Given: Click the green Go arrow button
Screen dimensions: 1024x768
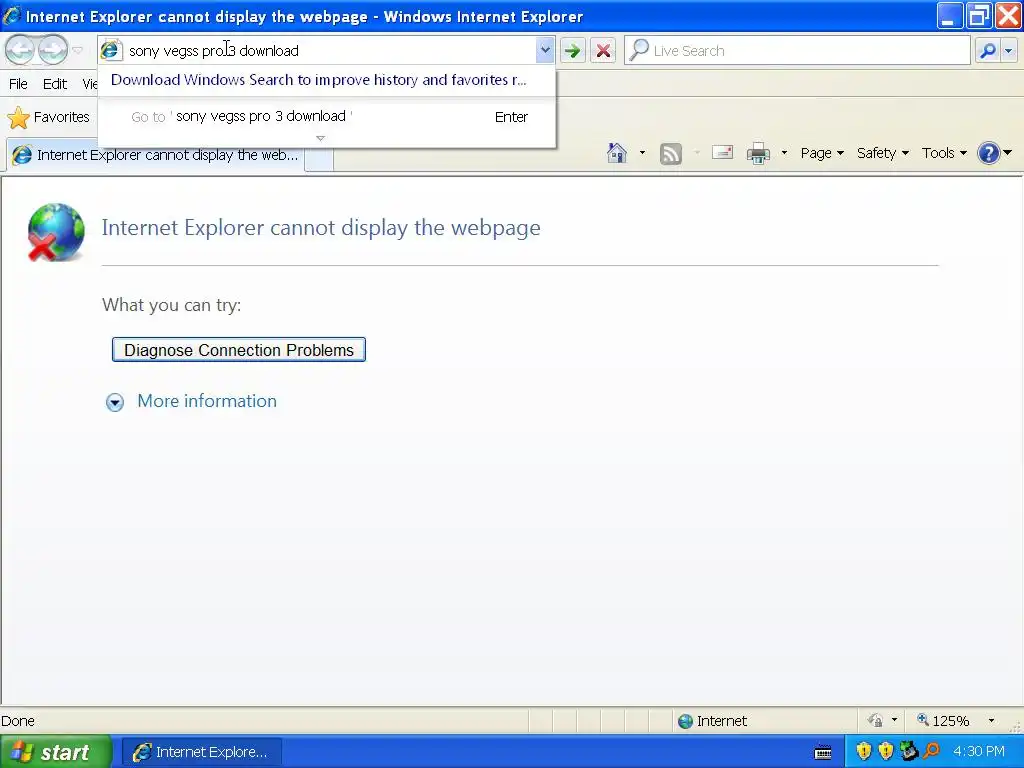Looking at the screenshot, I should tap(573, 50).
